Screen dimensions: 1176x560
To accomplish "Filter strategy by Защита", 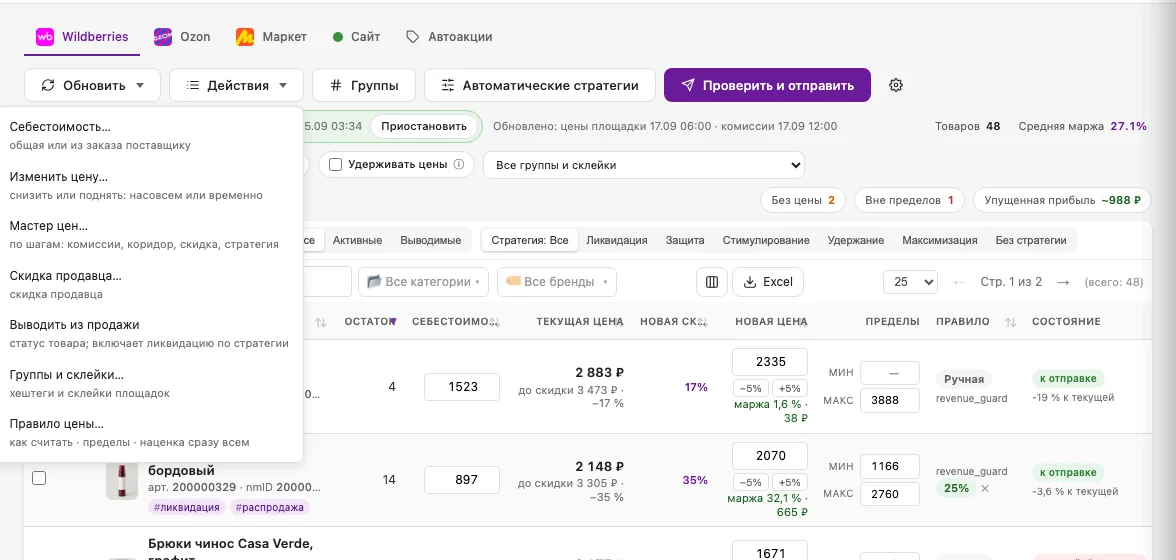I will tap(685, 241).
